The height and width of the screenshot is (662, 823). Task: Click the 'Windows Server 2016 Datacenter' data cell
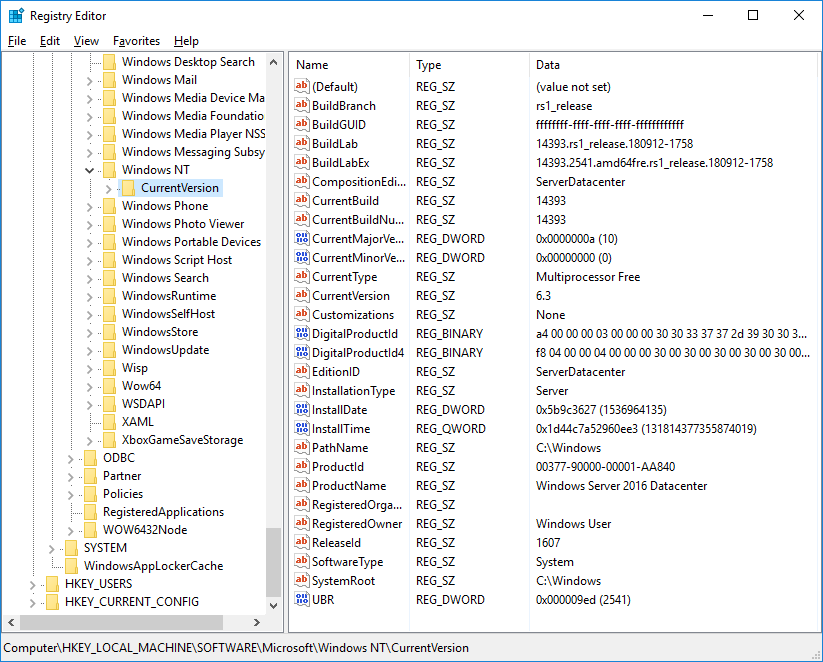(x=621, y=486)
